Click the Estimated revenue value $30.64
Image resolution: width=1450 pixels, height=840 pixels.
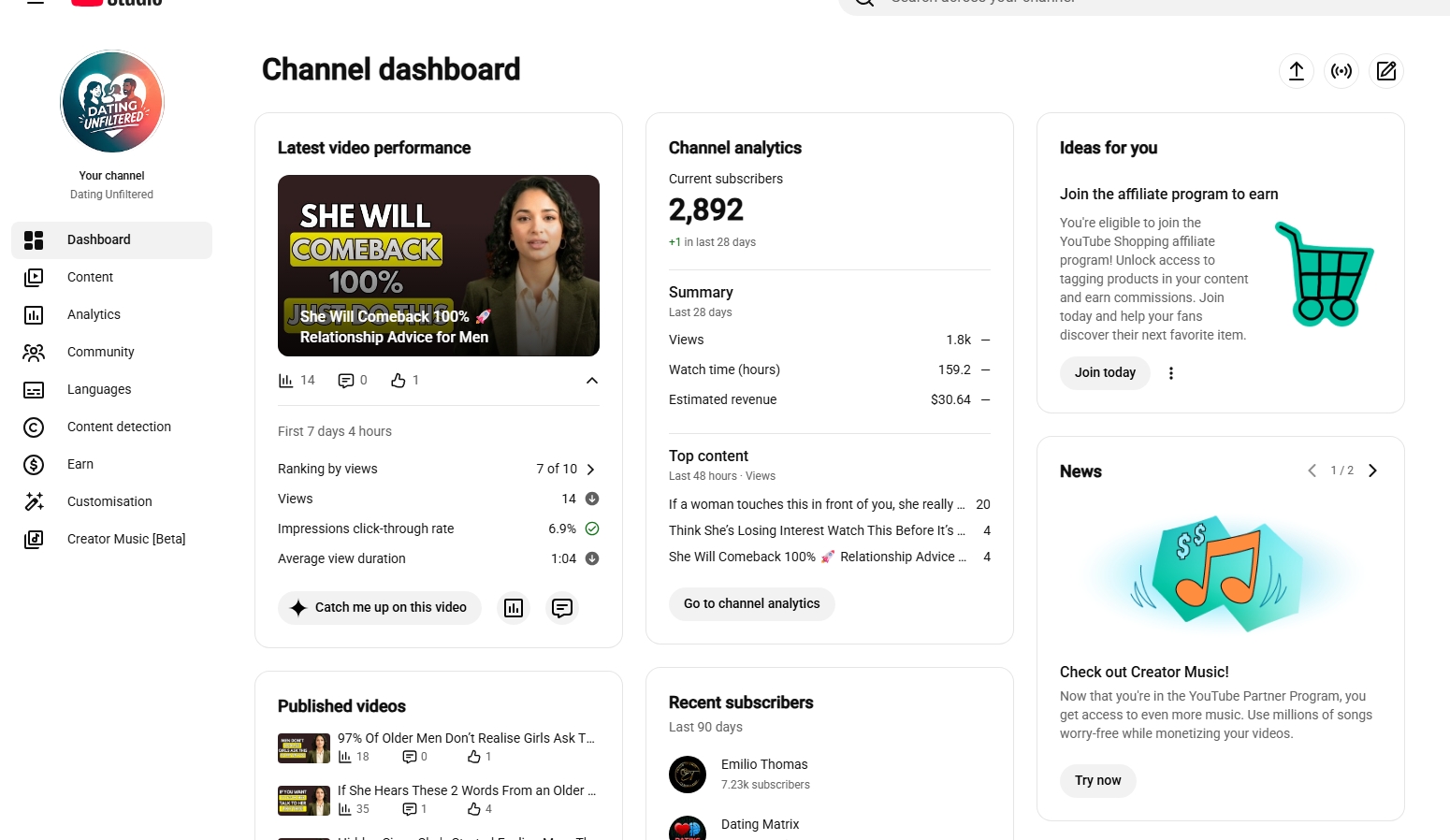tap(950, 399)
